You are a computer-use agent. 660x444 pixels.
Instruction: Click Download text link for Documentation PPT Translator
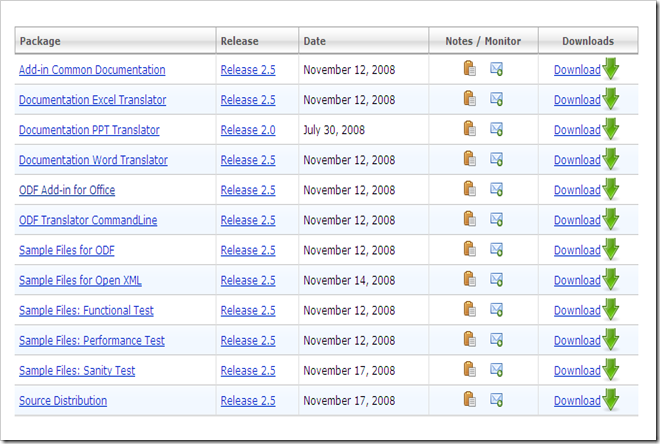577,130
